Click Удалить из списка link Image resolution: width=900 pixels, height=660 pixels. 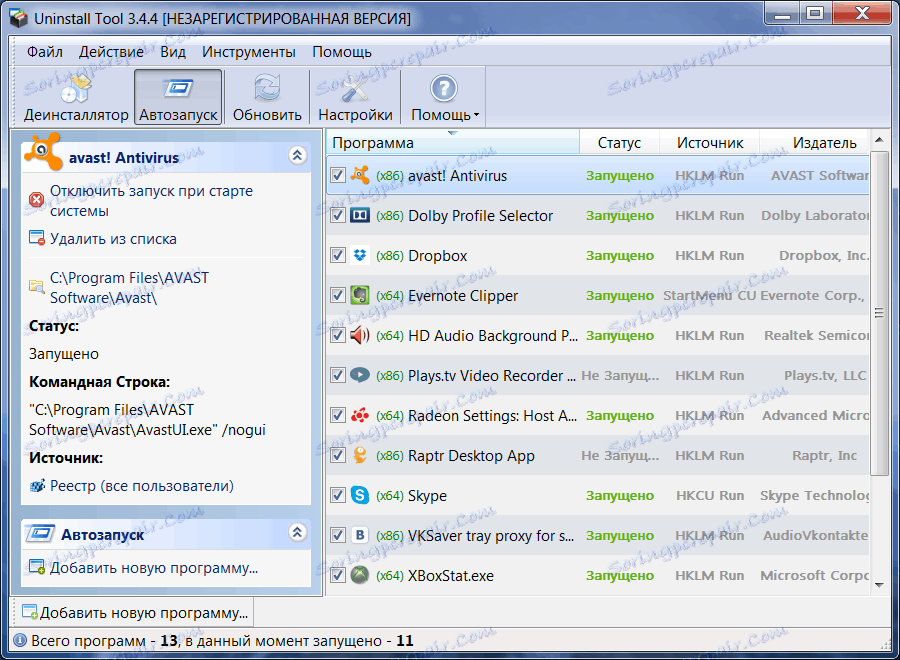pos(113,238)
